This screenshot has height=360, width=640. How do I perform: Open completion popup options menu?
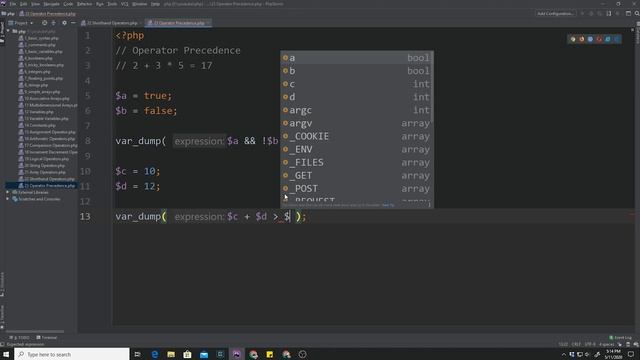point(429,205)
